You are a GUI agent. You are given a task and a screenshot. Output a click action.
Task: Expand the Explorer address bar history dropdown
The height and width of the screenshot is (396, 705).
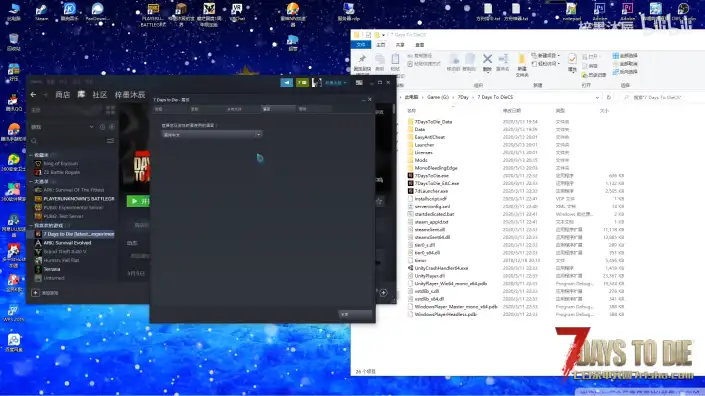pyautogui.click(x=597, y=97)
